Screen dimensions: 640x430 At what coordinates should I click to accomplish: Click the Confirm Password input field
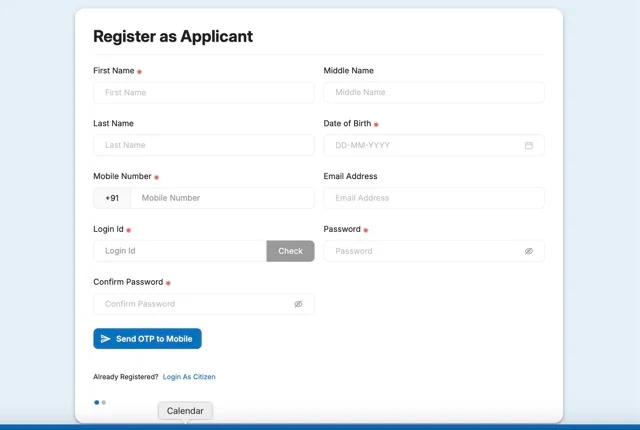pyautogui.click(x=204, y=304)
